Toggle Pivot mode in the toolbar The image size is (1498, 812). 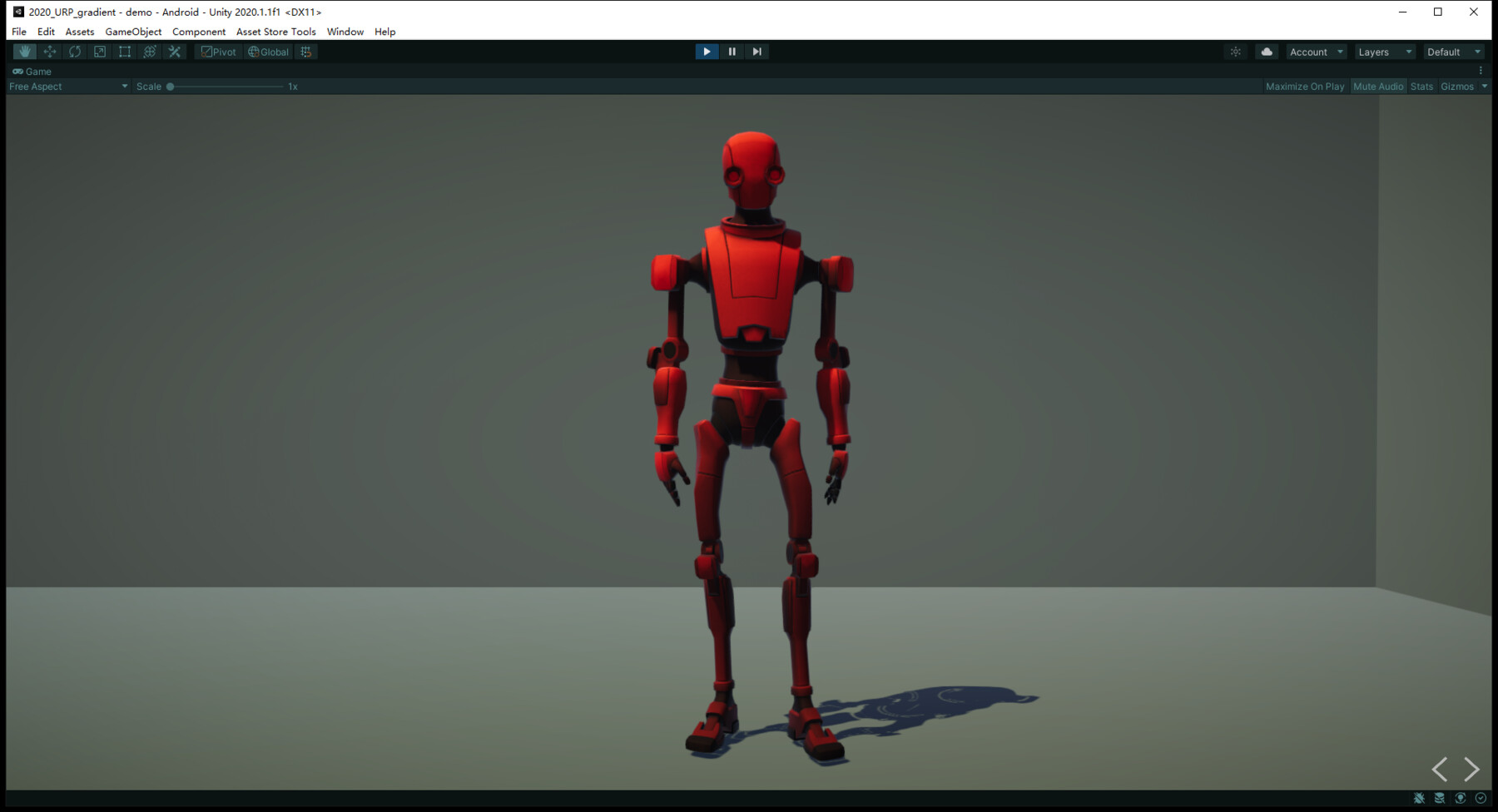click(x=217, y=51)
